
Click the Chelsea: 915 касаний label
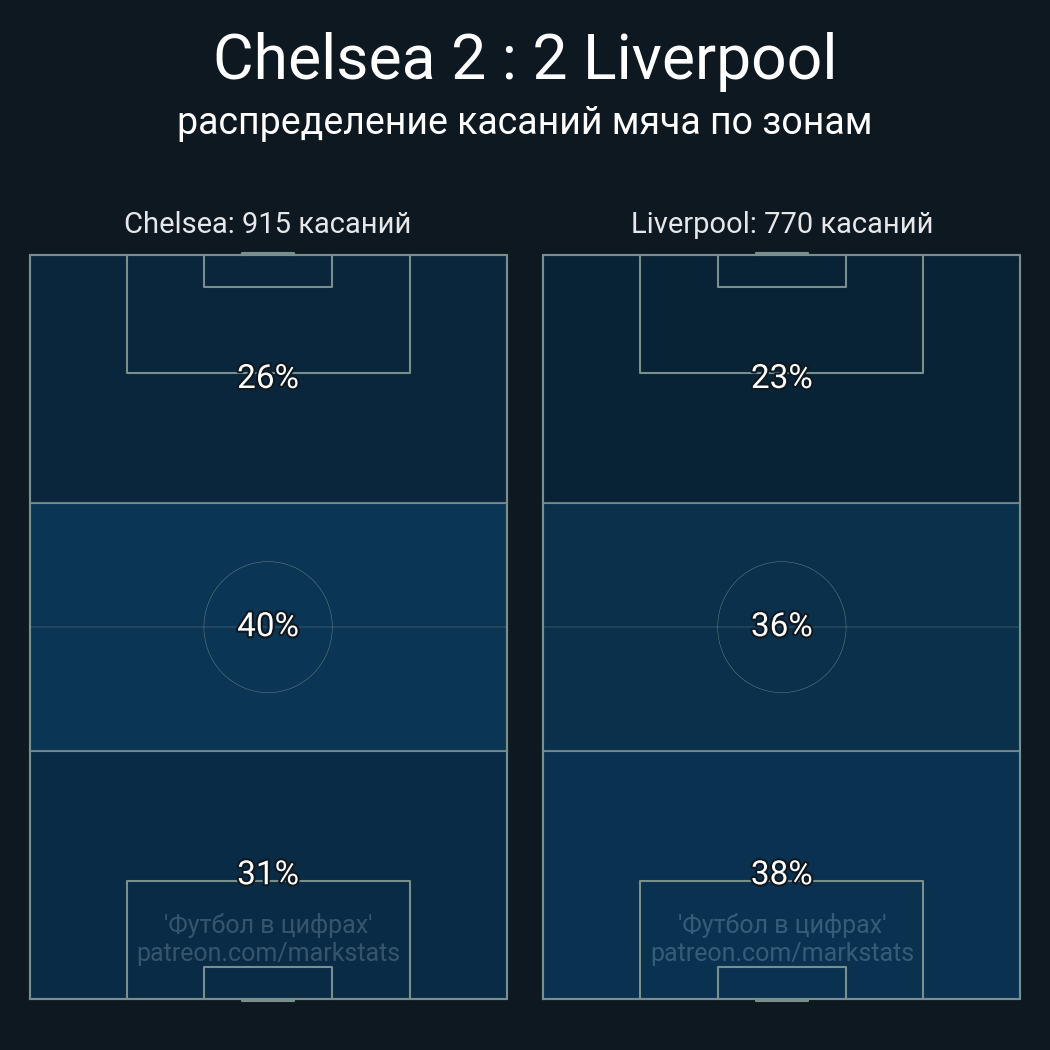point(267,223)
